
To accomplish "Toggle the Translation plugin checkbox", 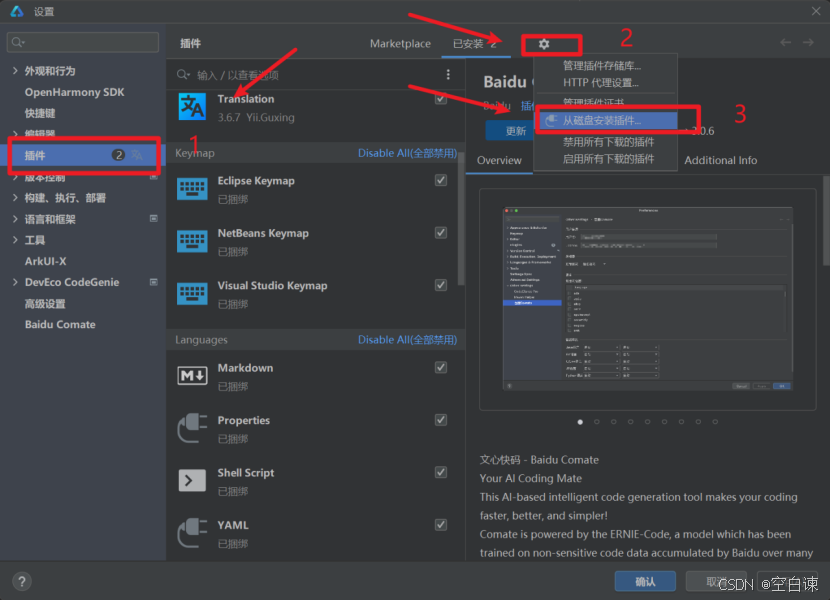I will 441,99.
